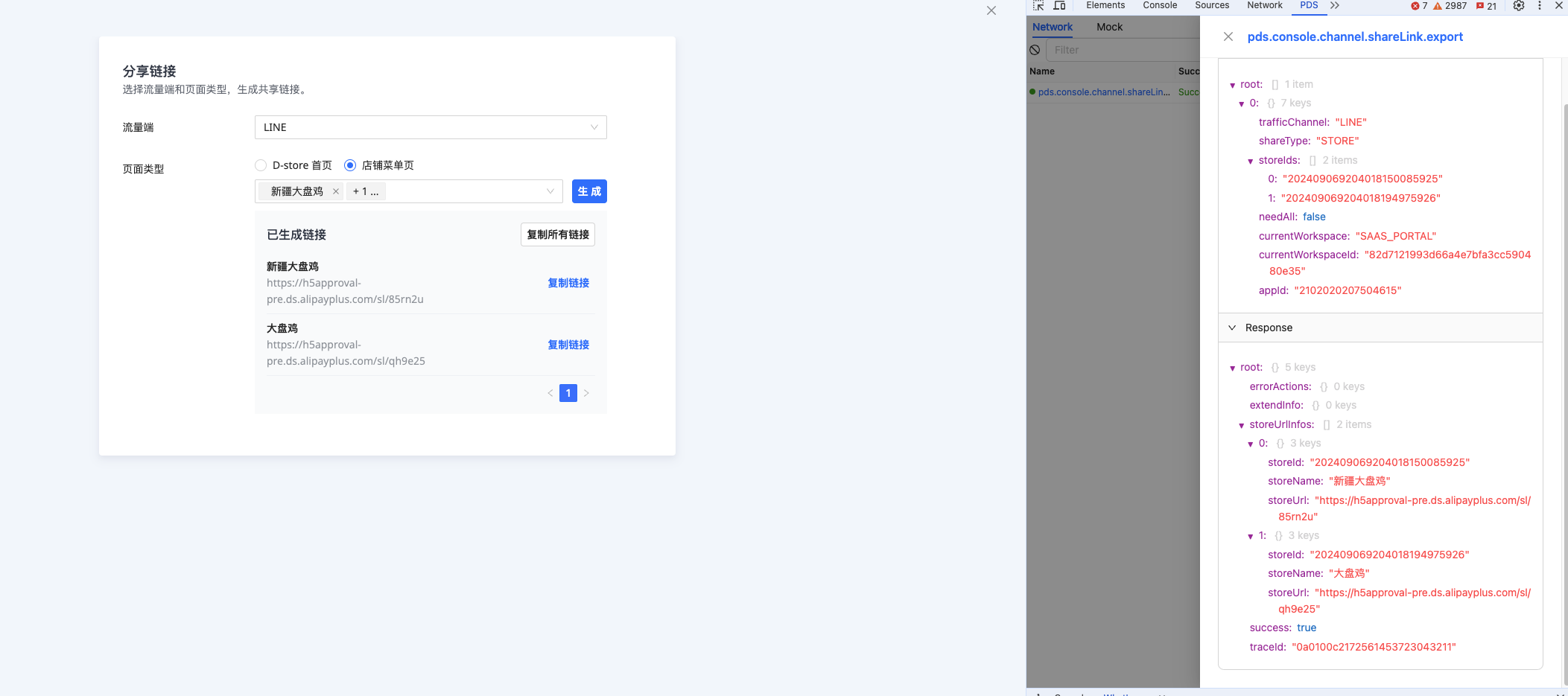Click the needAll false value
Image resolution: width=1568 pixels, height=696 pixels.
click(x=1314, y=217)
